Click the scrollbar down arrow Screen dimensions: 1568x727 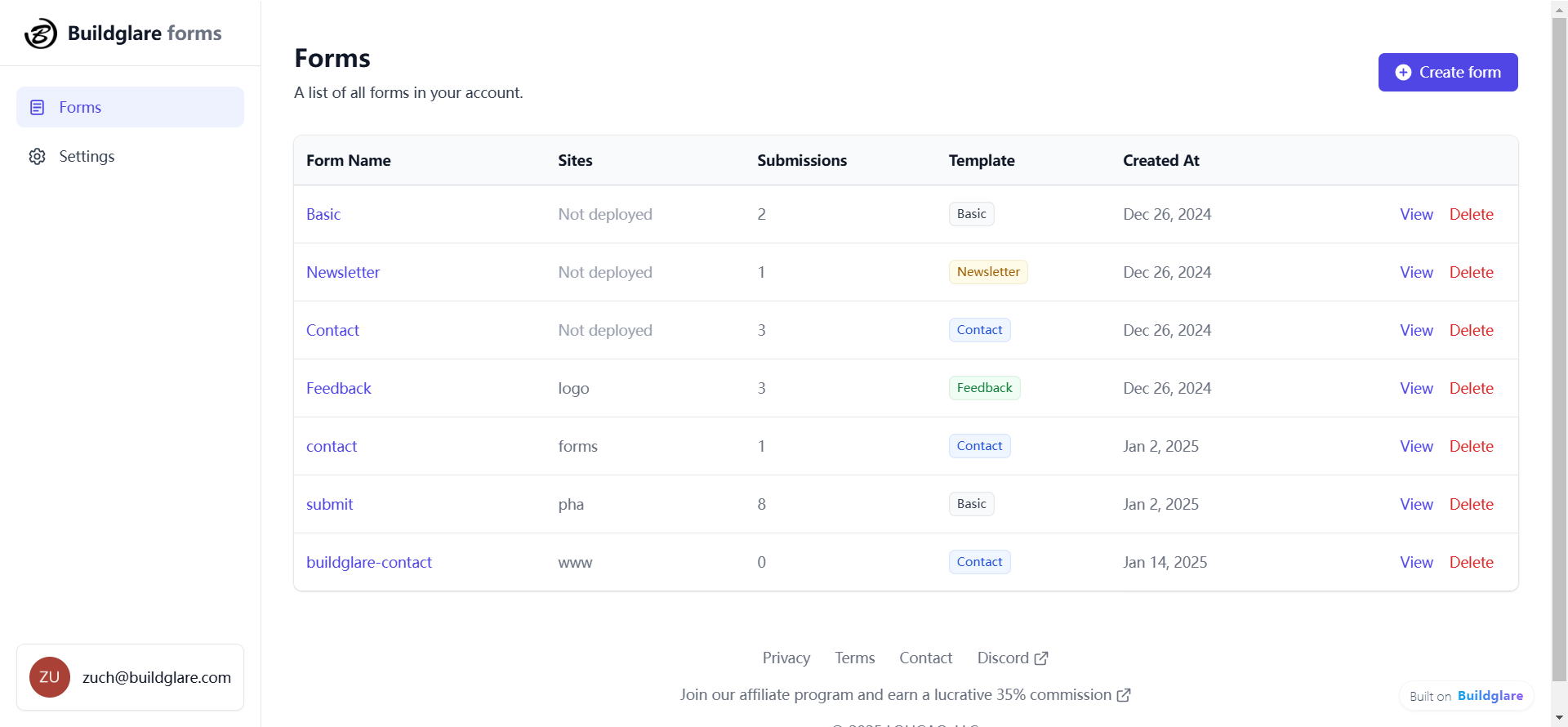[1560, 718]
